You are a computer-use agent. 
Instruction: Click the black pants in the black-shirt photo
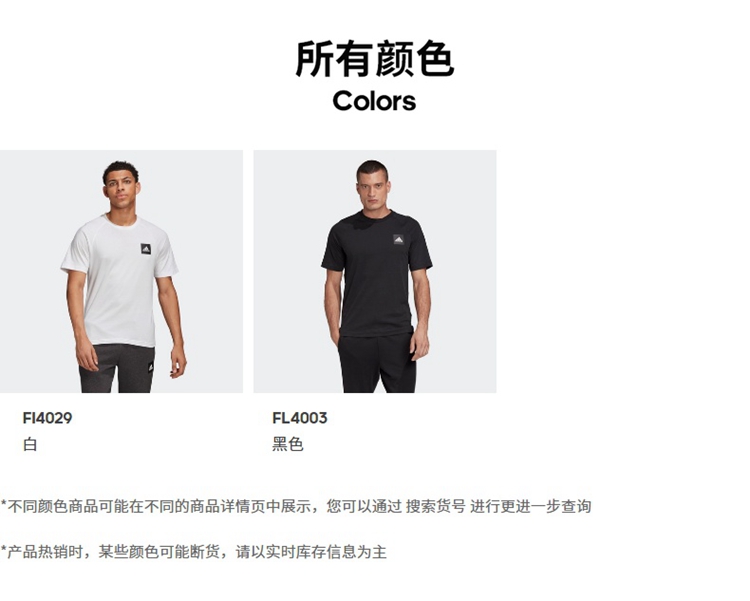(x=377, y=364)
